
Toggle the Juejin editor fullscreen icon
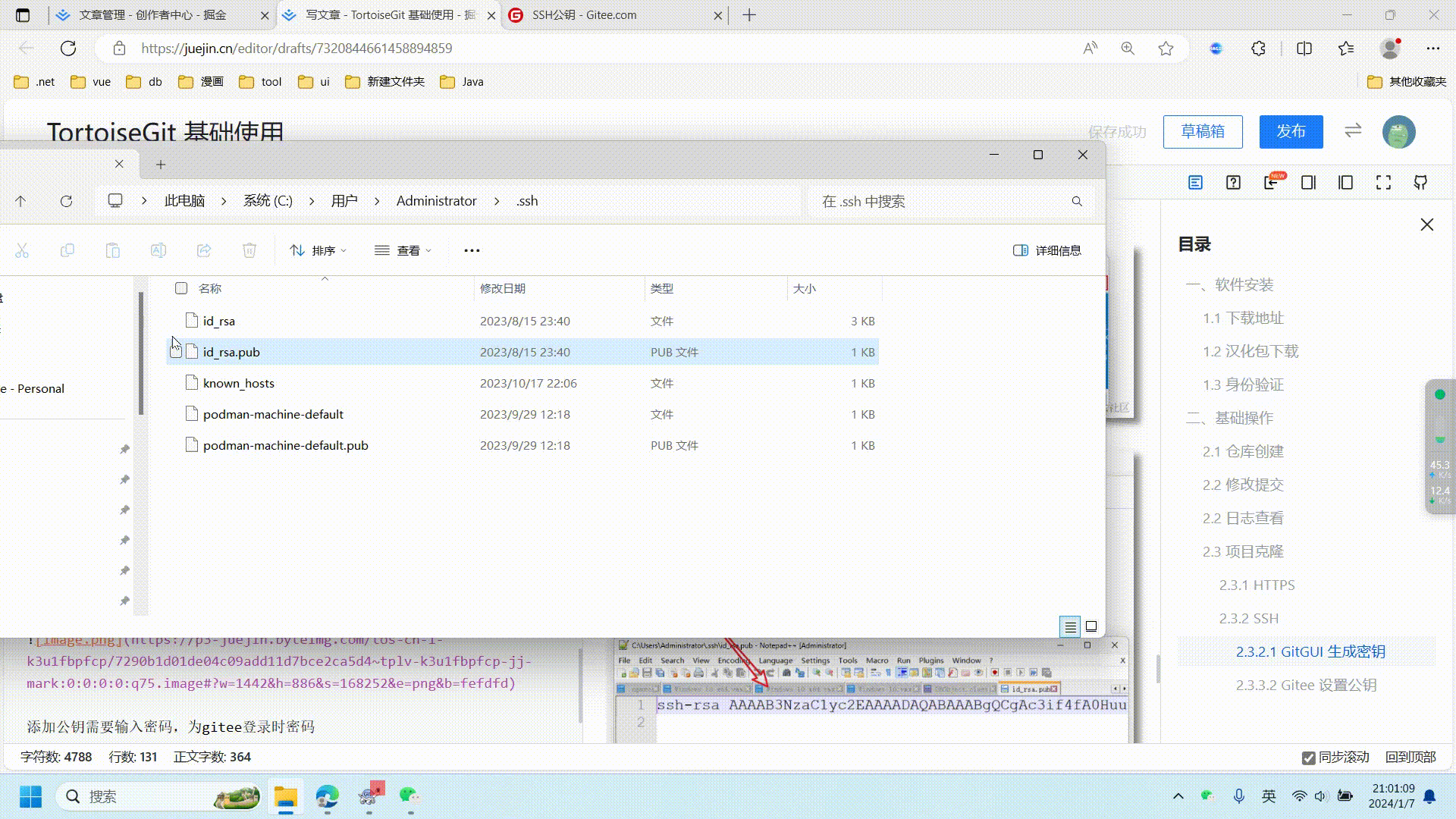click(x=1383, y=182)
